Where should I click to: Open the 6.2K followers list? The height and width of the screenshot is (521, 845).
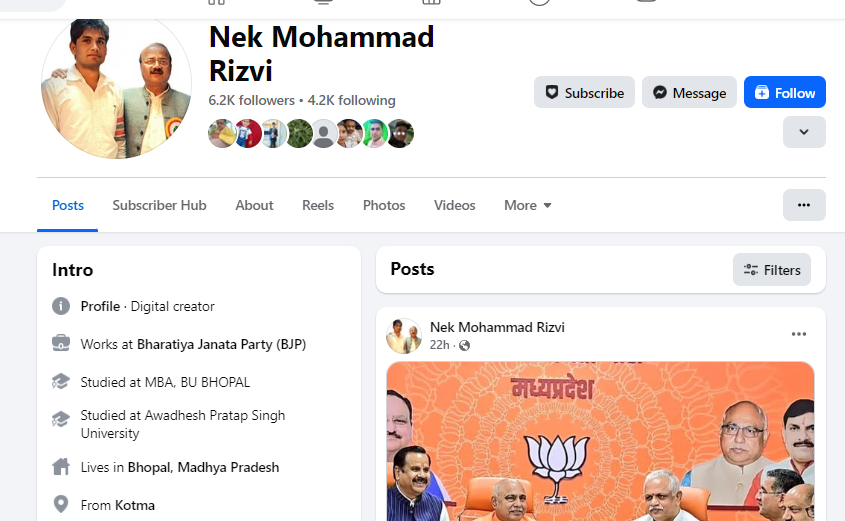252,100
